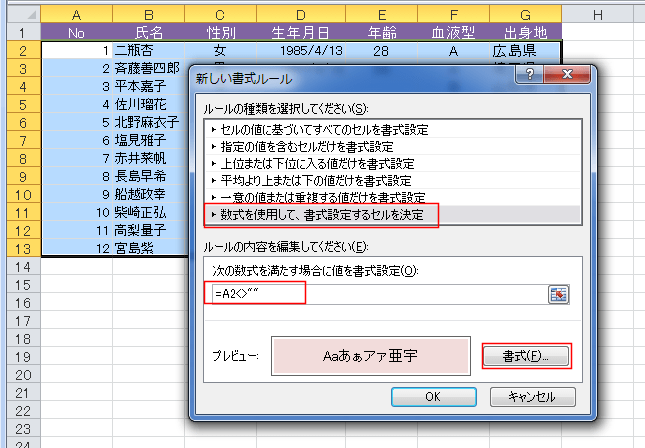Screen dimensions: 645x448
Task: Click header cell 氏名
Action: 148,32
